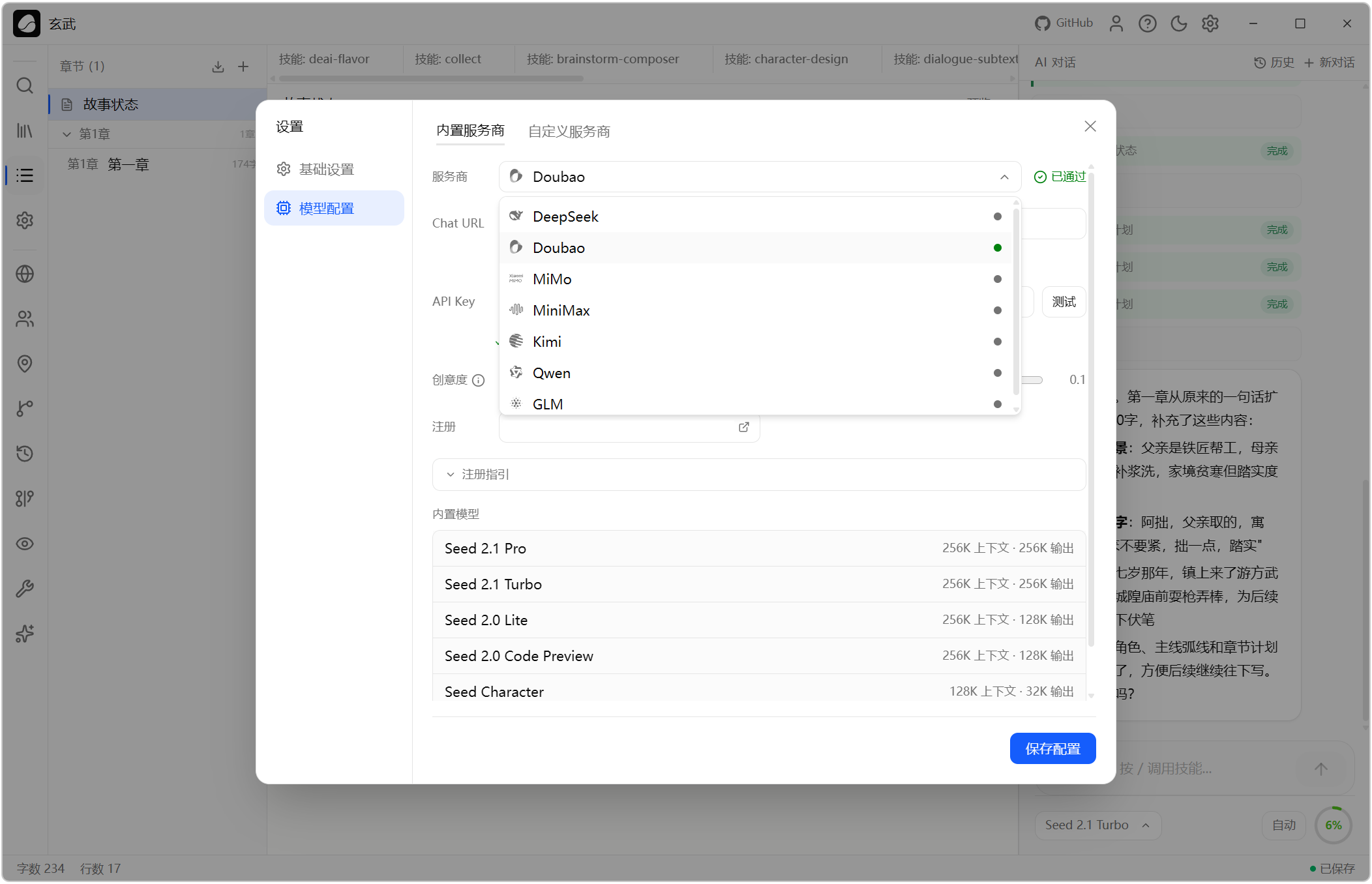The width and height of the screenshot is (1372, 884).
Task: Click the 玄武 app logo
Action: 27,23
